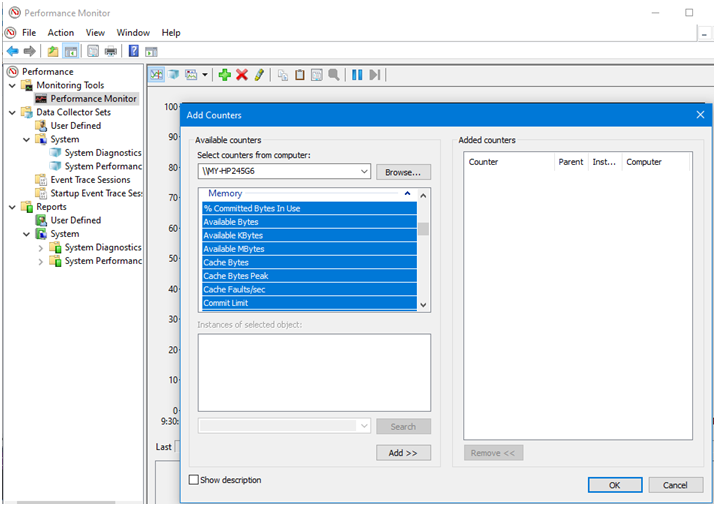This screenshot has width=716, height=506.
Task: Click the View Log Data icon
Action: (174, 74)
